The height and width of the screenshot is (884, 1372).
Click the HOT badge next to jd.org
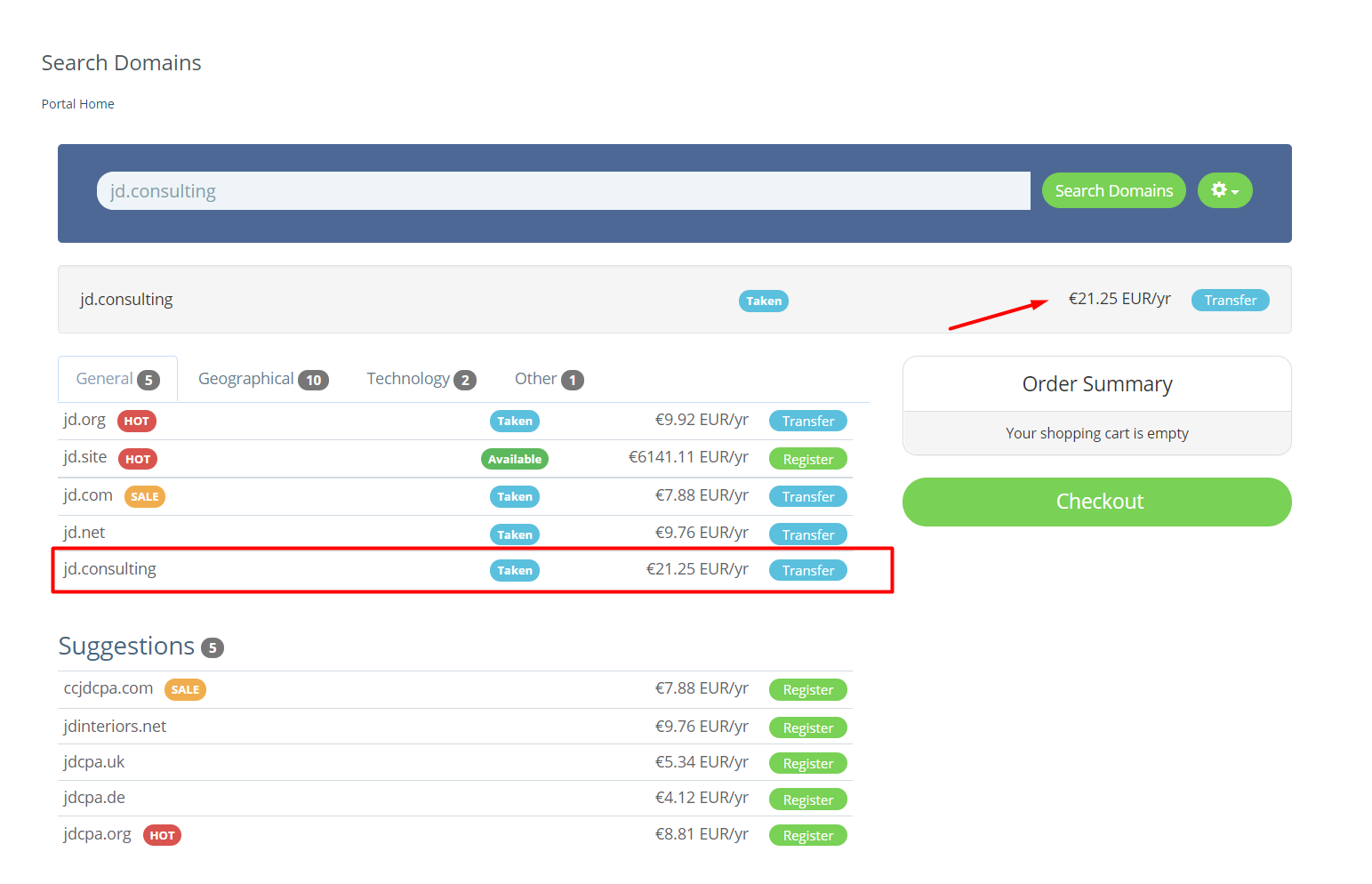point(136,421)
